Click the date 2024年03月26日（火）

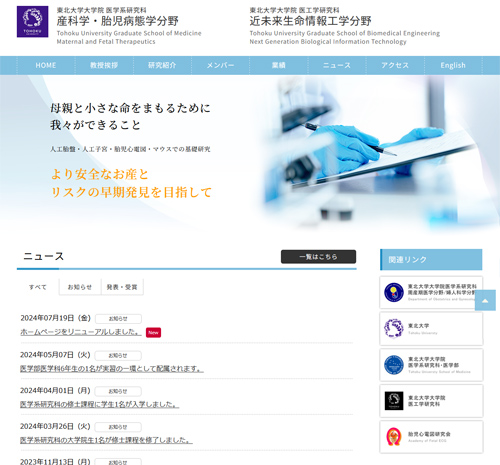coord(55,426)
